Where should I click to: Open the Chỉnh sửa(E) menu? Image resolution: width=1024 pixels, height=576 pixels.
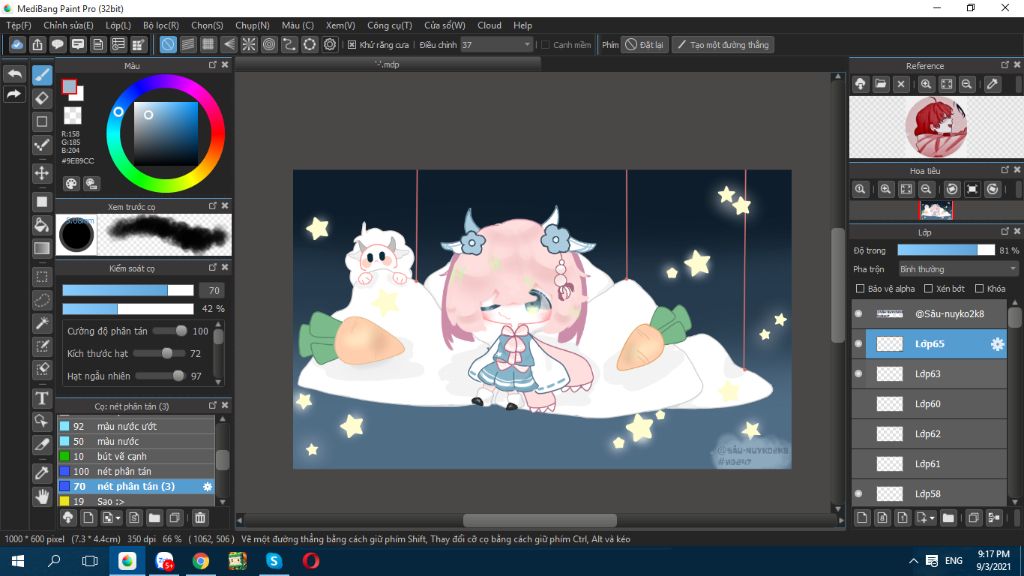pos(68,25)
